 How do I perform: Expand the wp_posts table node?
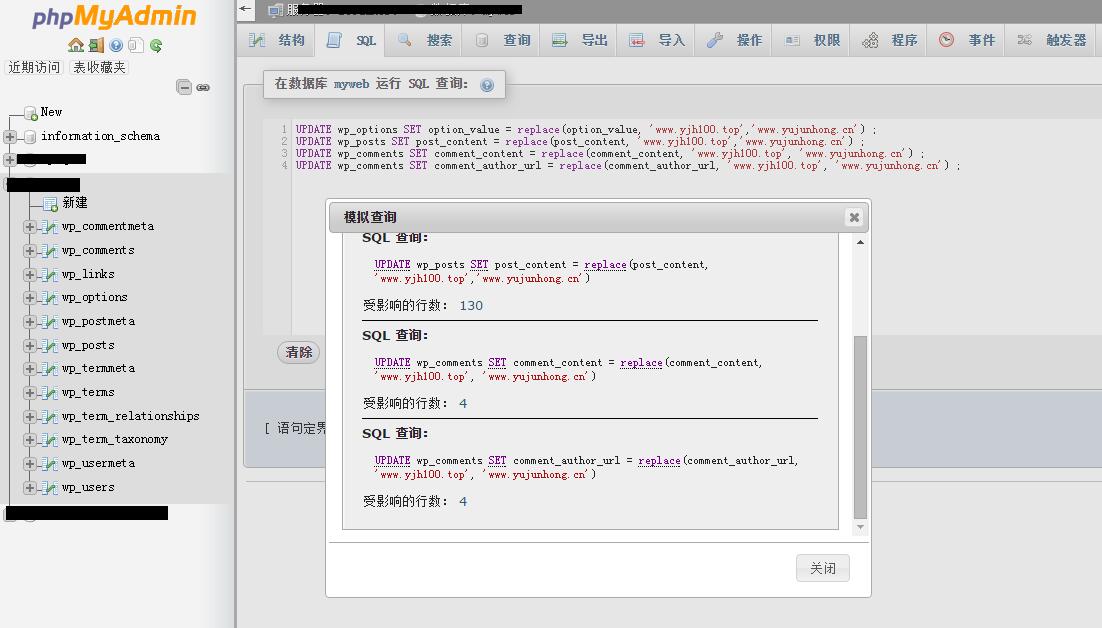(30, 345)
